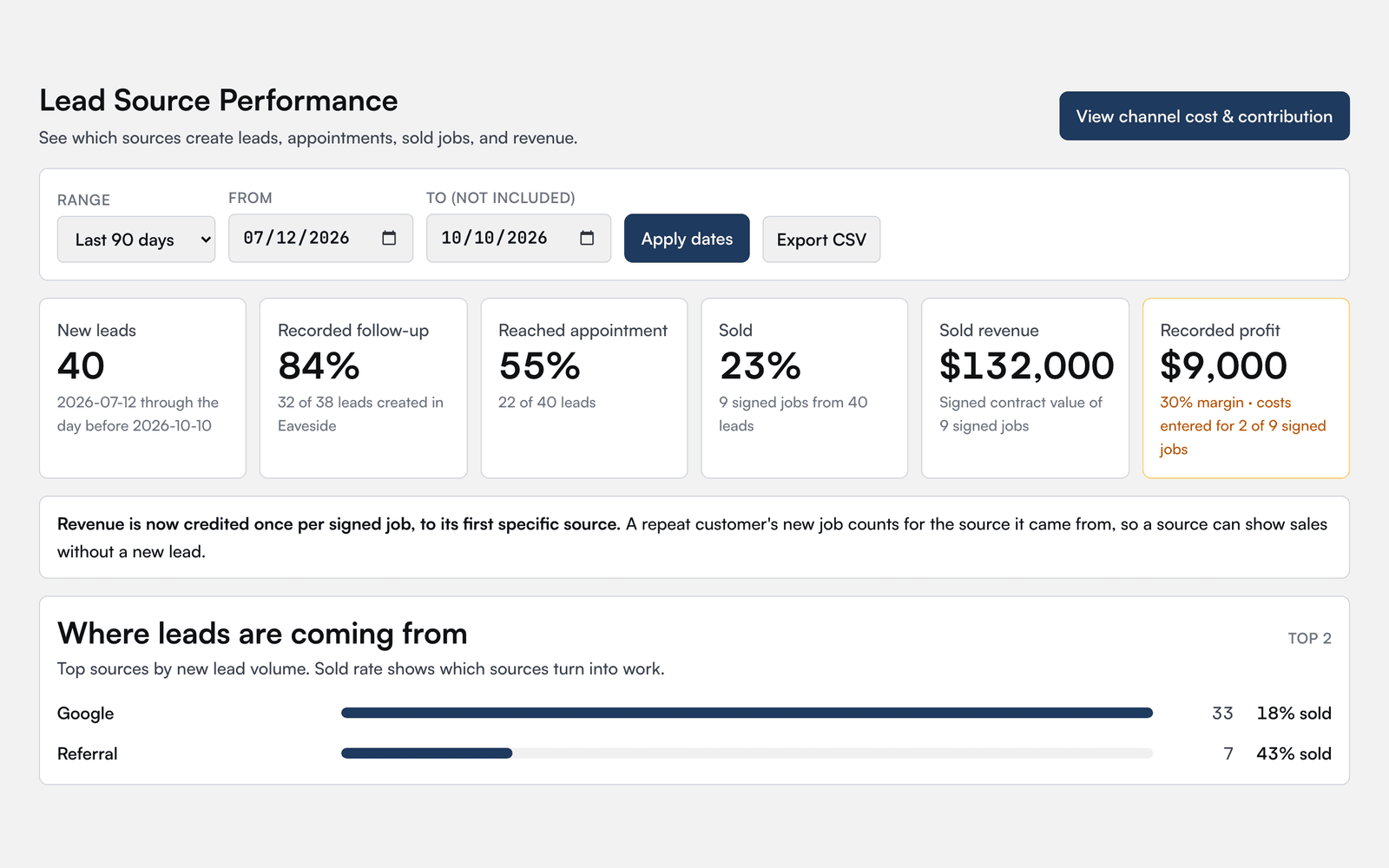This screenshot has width=1389, height=868.
Task: Click the 30% margin costs note
Action: [1243, 425]
